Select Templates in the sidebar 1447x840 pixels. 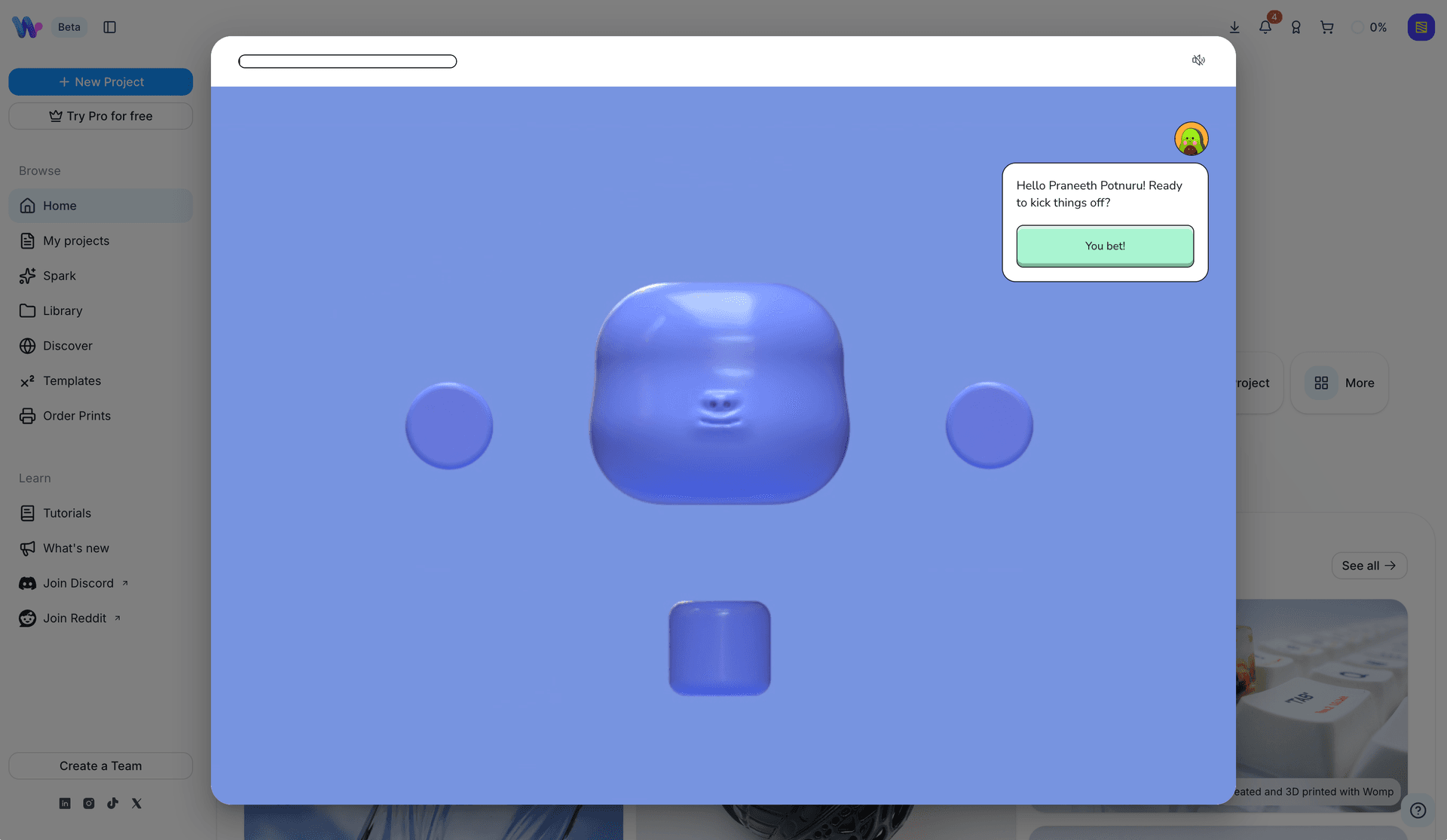[x=72, y=380]
